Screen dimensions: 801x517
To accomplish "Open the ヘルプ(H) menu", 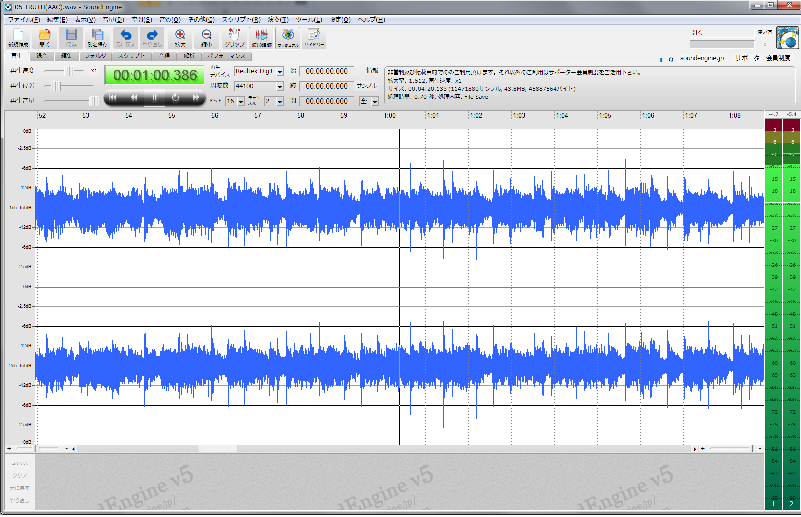I will click(x=371, y=19).
